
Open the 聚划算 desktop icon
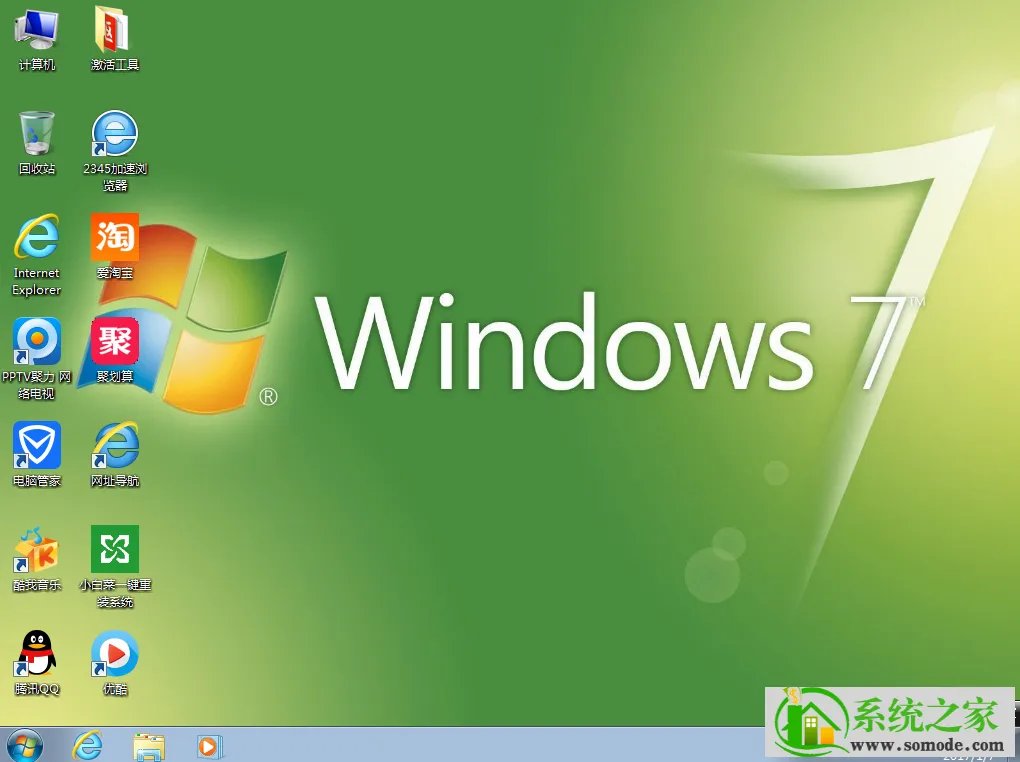point(115,343)
